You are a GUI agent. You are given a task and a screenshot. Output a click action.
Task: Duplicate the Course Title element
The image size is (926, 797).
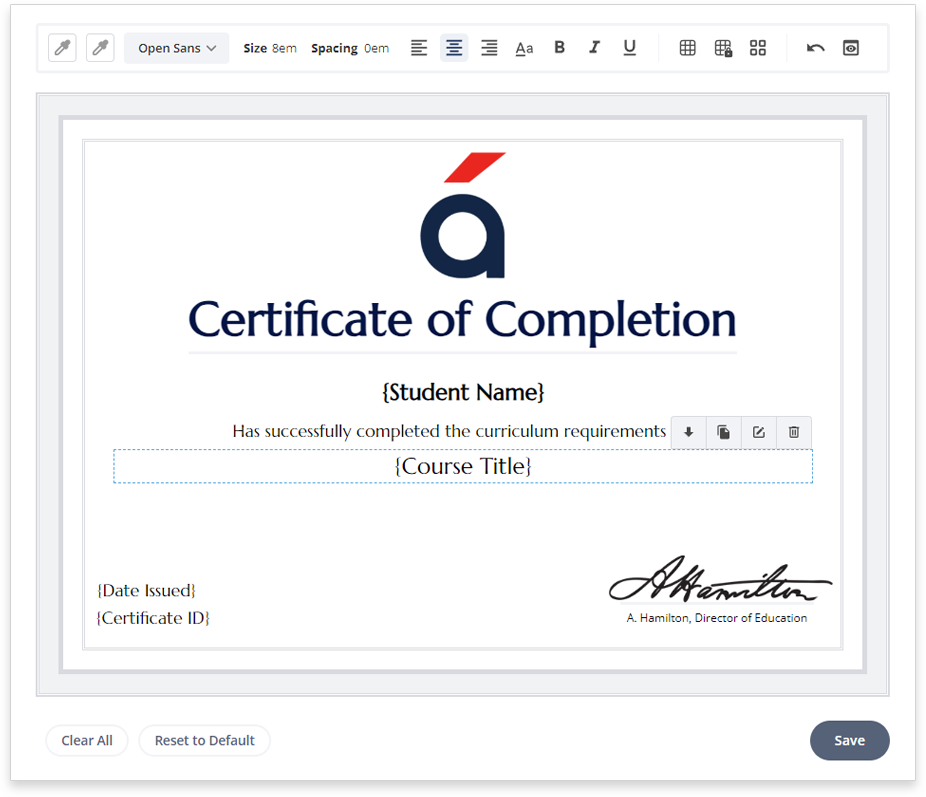point(723,432)
